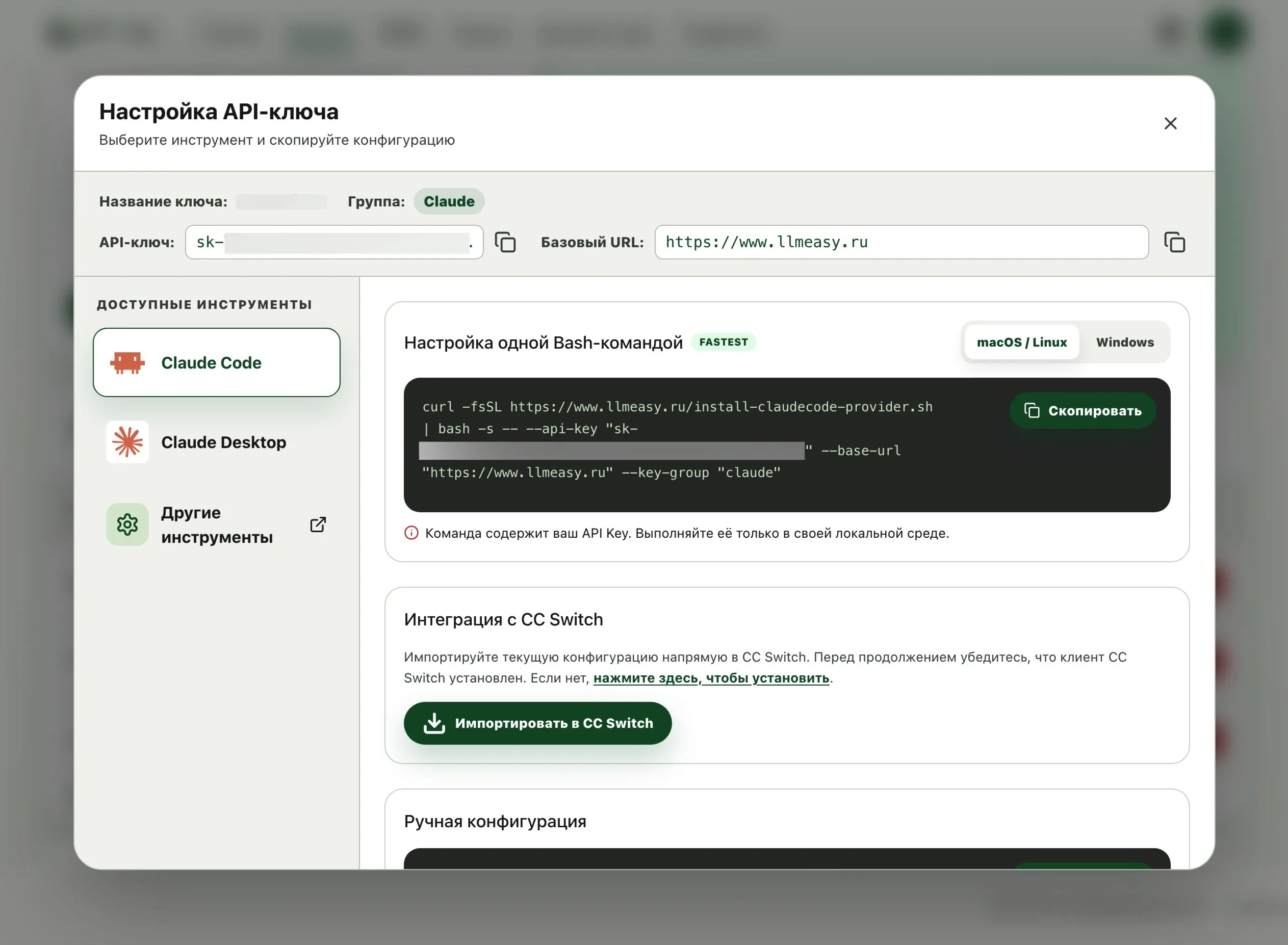Click the ДОСТУПНЫЕ ИНСТРУМЕНТЫ section label
Image resolution: width=1288 pixels, height=945 pixels.
click(x=204, y=304)
